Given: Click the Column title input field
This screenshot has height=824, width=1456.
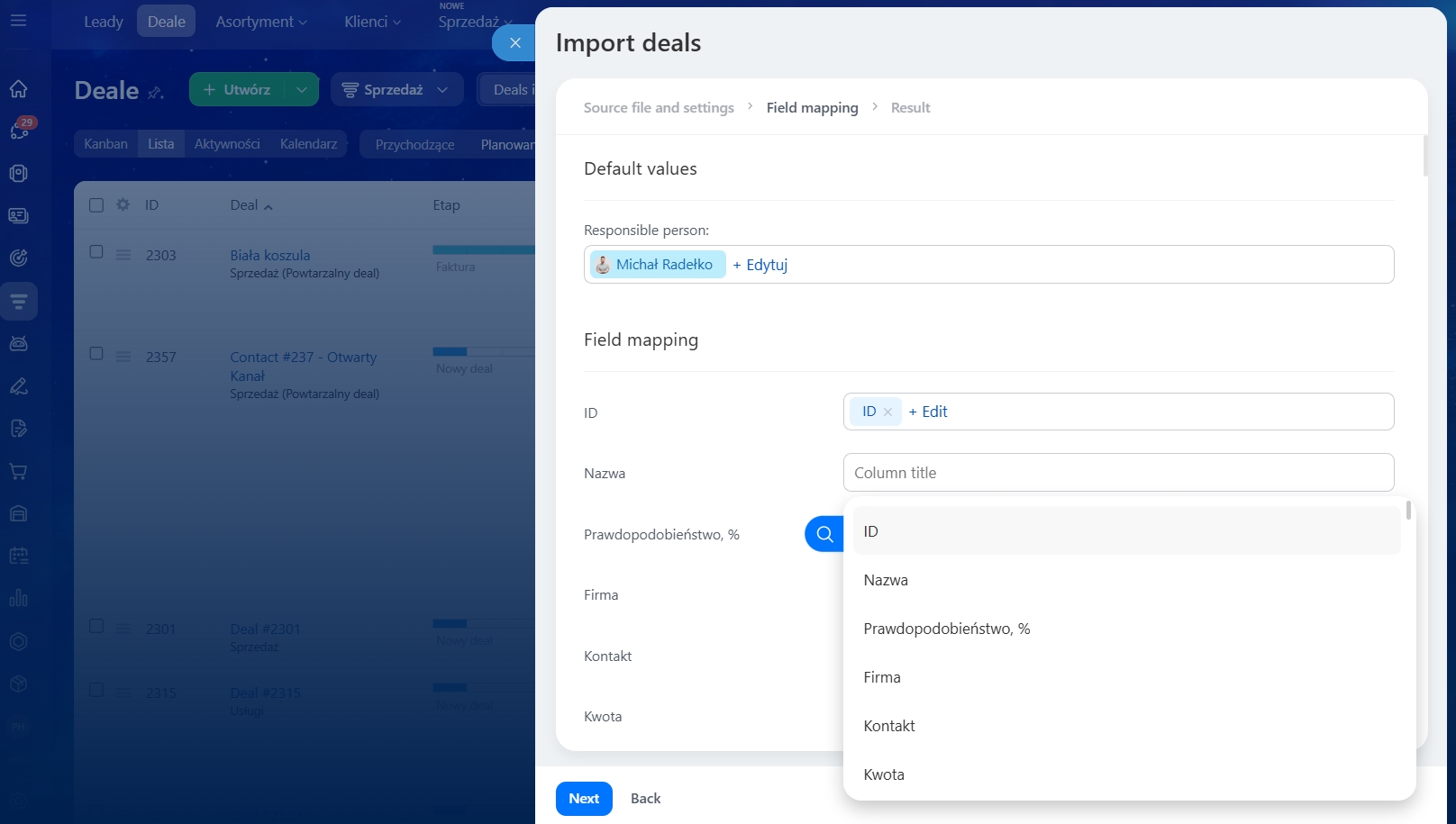Looking at the screenshot, I should tap(1117, 473).
